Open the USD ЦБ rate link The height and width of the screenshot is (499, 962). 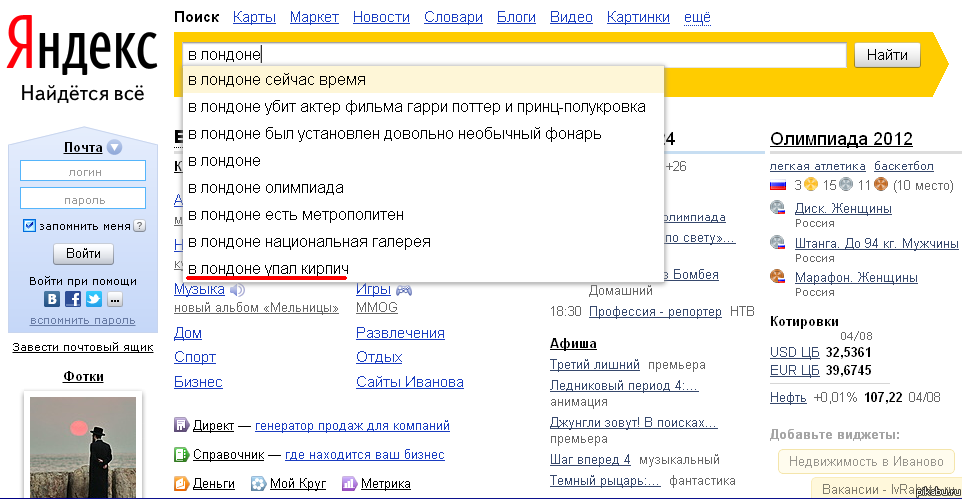795,352
